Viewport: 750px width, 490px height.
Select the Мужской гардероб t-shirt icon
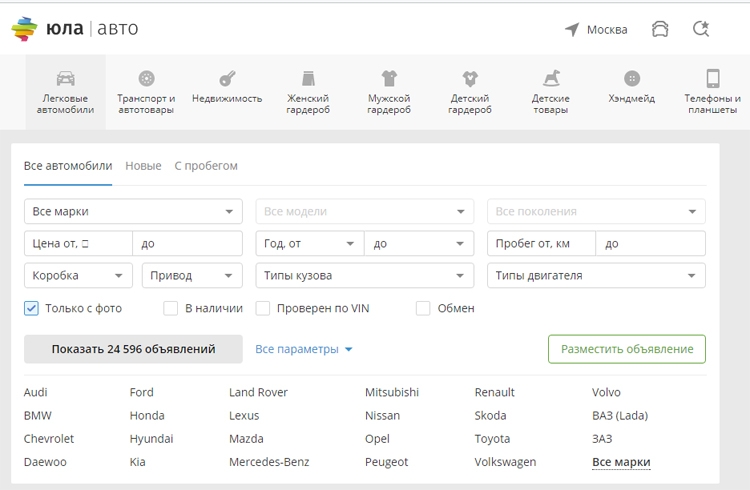click(389, 78)
